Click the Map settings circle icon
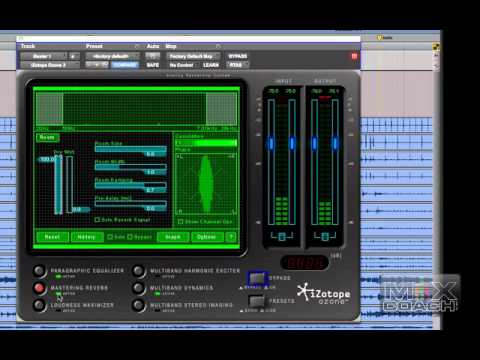 tap(218, 46)
